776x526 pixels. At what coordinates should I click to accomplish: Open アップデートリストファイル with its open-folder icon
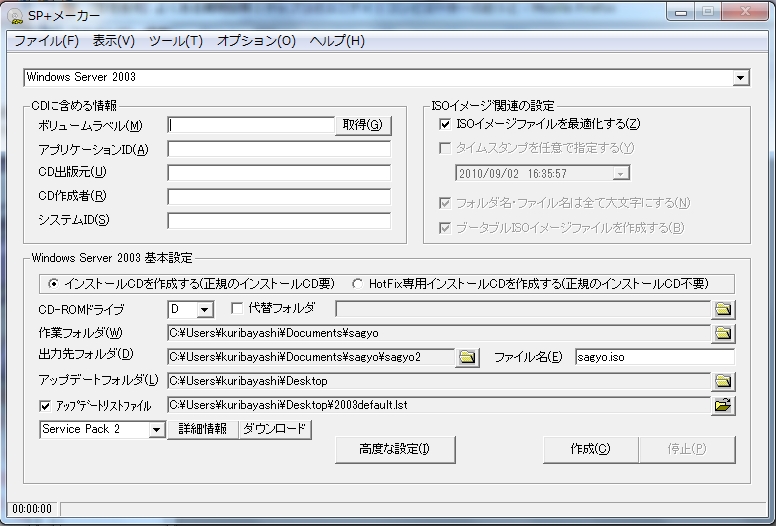click(723, 405)
